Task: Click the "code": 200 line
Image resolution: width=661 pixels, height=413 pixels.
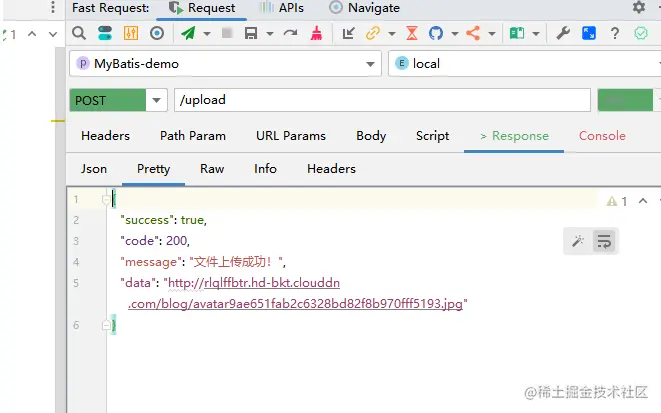Action: tap(155, 241)
